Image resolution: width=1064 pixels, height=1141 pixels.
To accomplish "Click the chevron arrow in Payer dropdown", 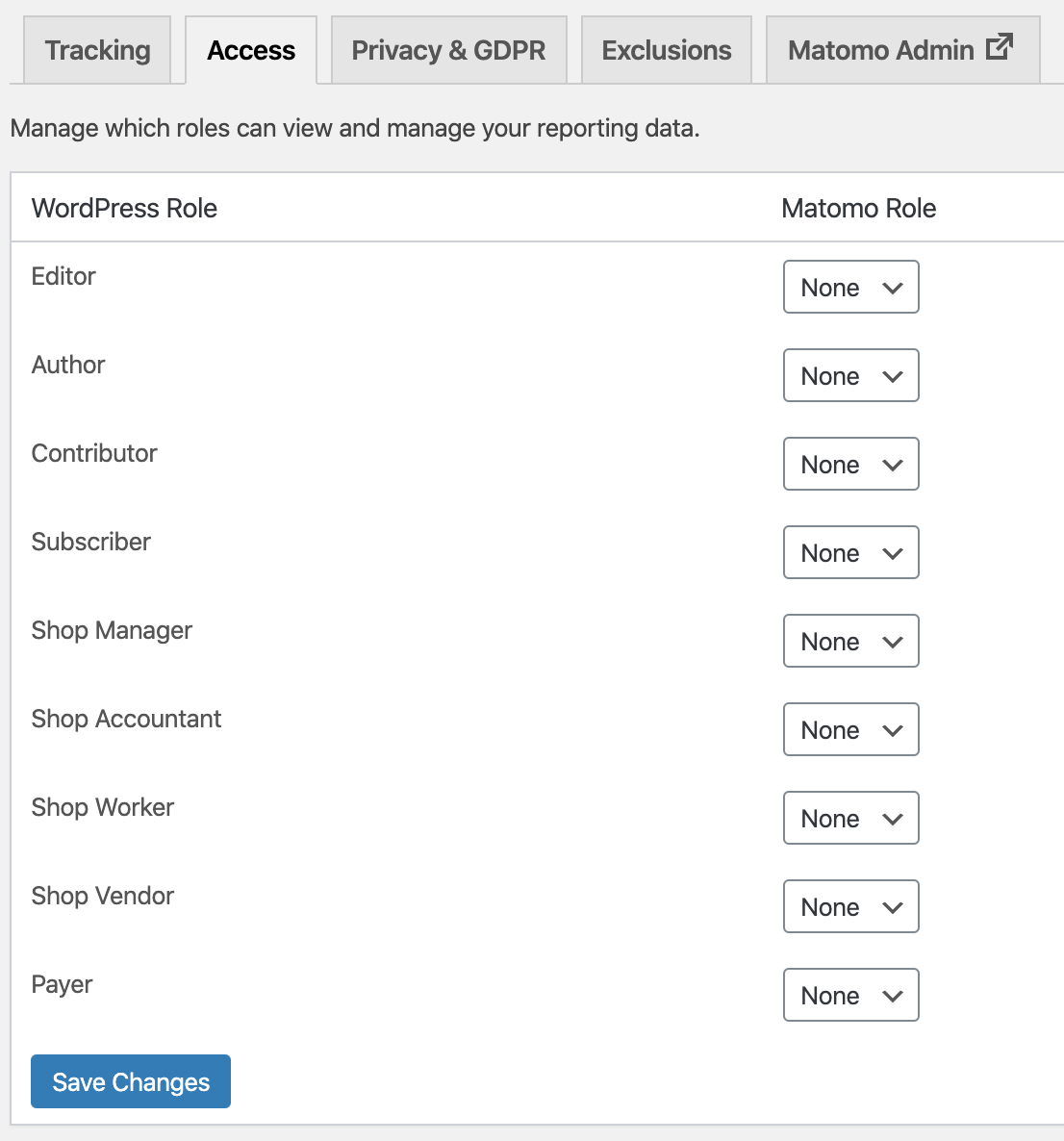I will coord(892,996).
